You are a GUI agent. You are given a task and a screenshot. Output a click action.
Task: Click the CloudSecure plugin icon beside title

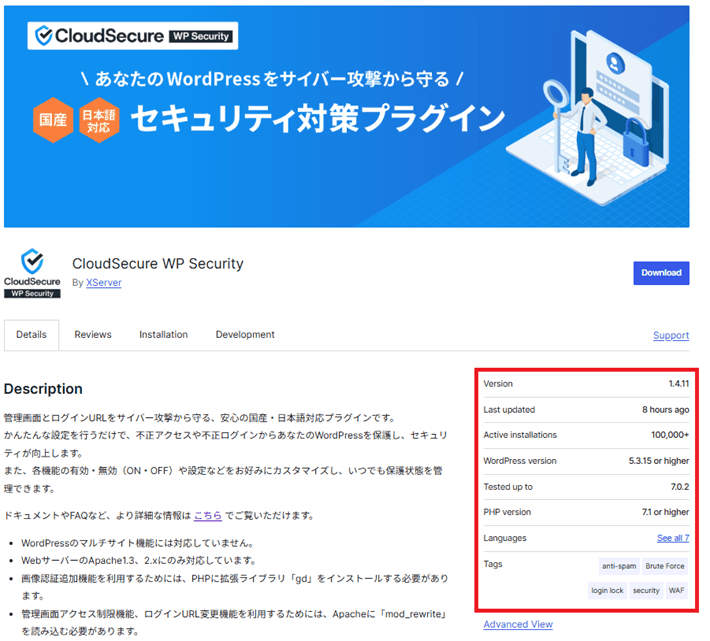click(32, 273)
